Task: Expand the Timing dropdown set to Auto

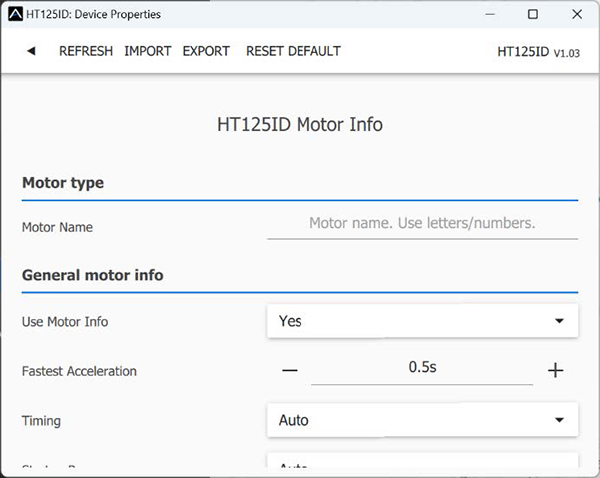Action: (x=422, y=420)
